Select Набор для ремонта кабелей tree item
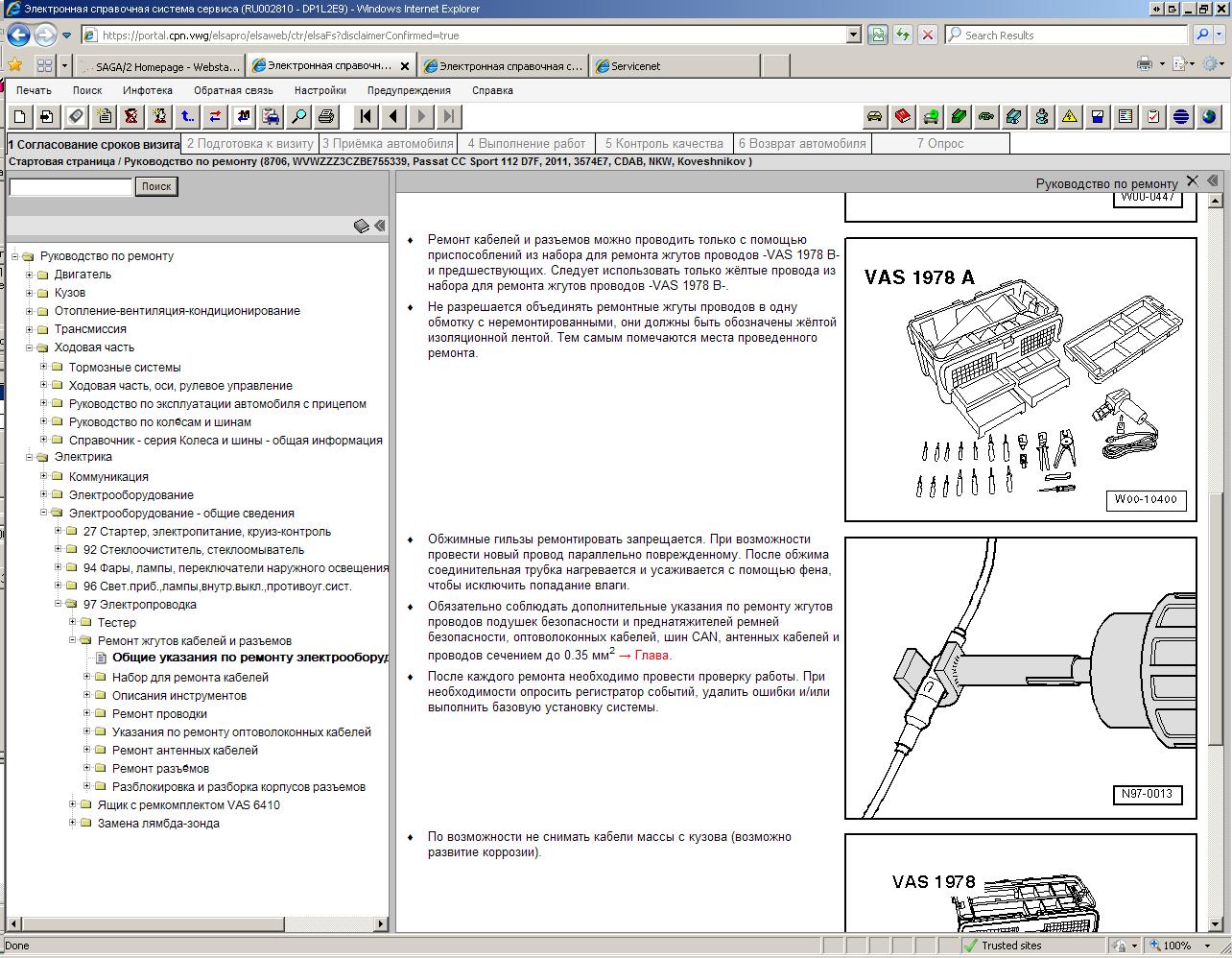Screen dimensions: 1232x958 click(190, 677)
